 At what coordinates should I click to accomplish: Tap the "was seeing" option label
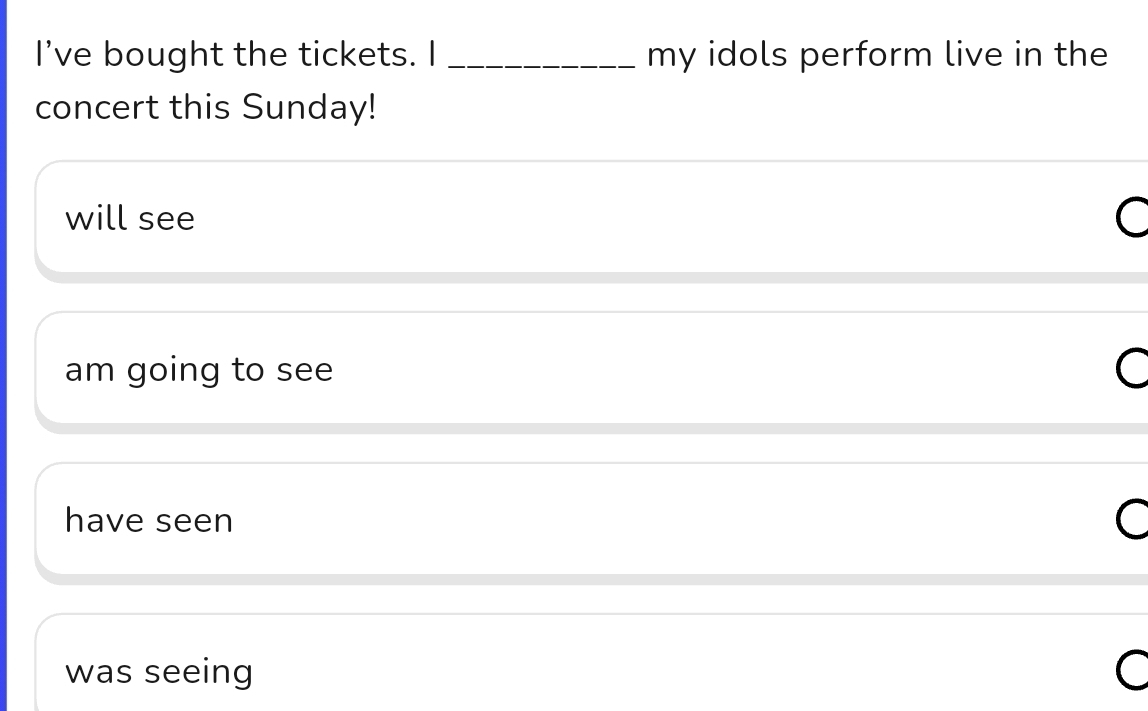(159, 671)
